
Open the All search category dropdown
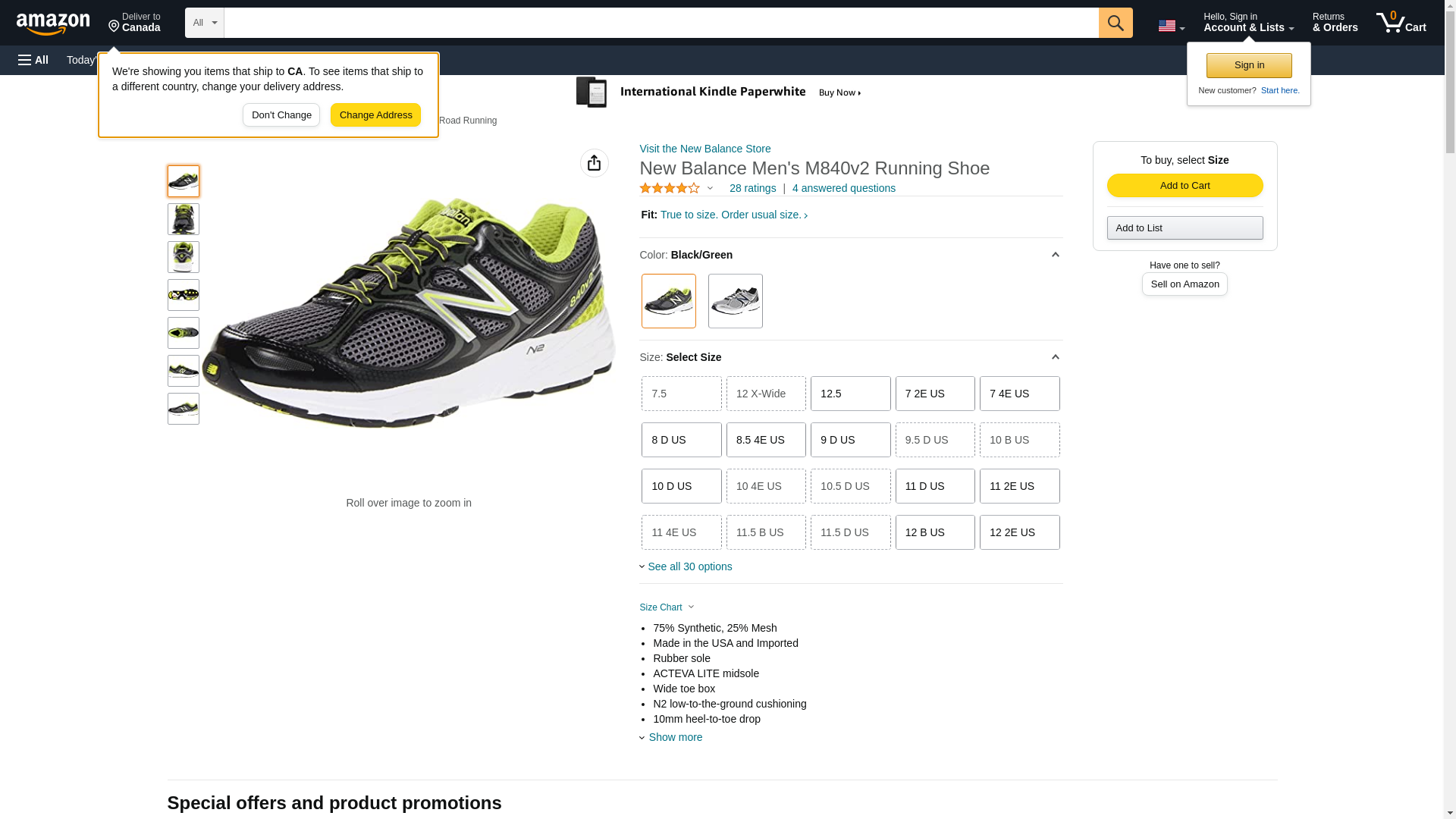pos(204,23)
